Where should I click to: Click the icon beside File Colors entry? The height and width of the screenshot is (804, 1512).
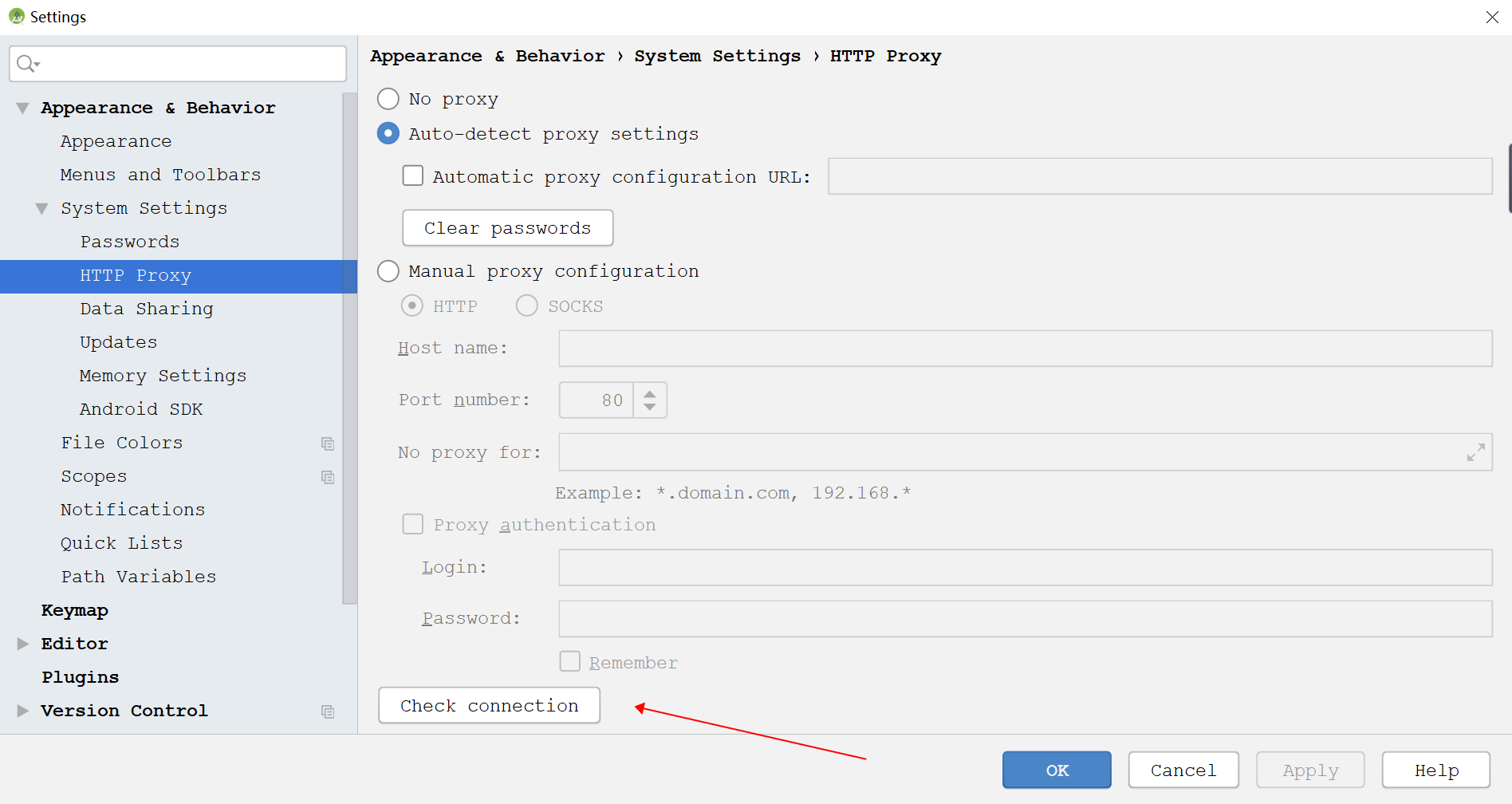pyautogui.click(x=328, y=443)
